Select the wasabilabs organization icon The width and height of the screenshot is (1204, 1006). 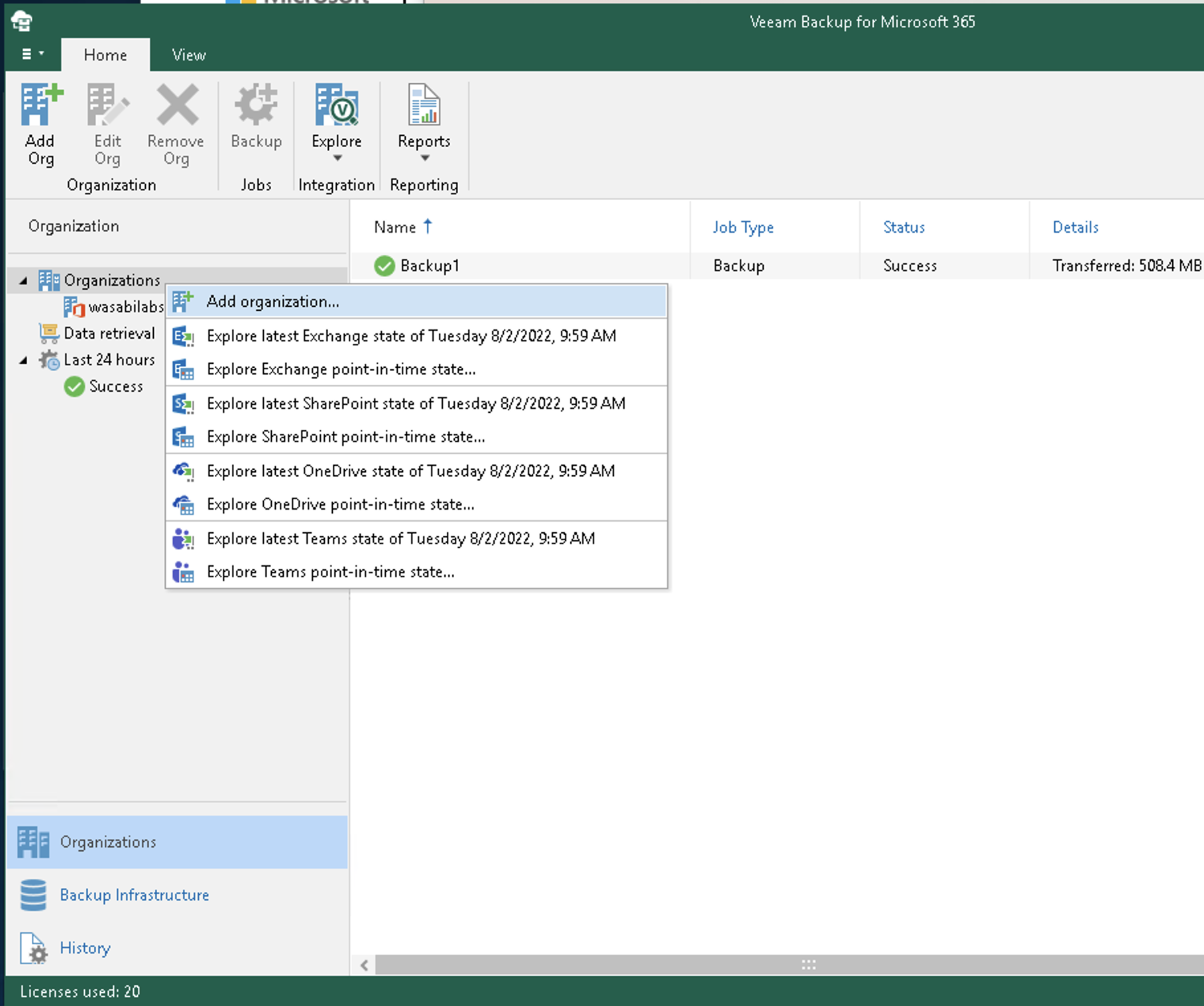pyautogui.click(x=74, y=307)
